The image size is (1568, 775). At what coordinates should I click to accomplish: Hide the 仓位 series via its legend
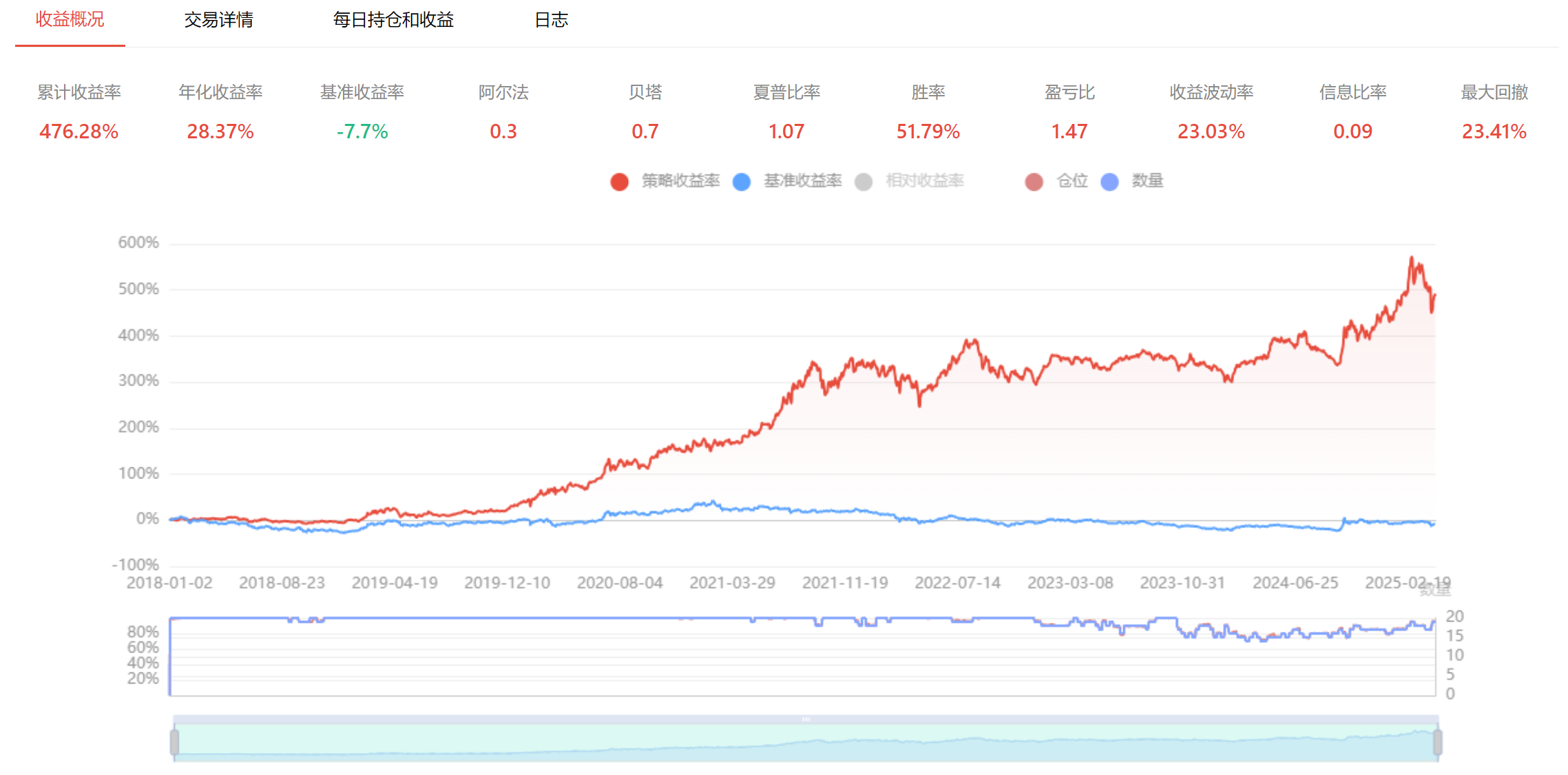point(1034,182)
